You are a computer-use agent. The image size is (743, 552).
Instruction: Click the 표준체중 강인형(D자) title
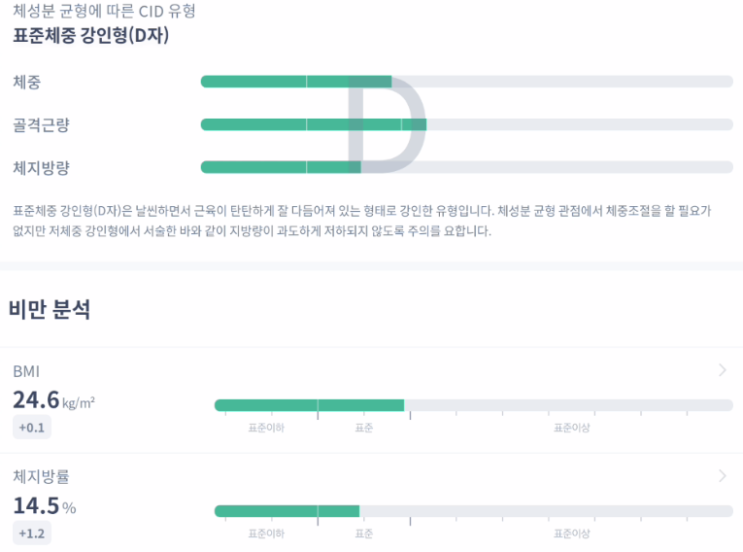coord(91,36)
